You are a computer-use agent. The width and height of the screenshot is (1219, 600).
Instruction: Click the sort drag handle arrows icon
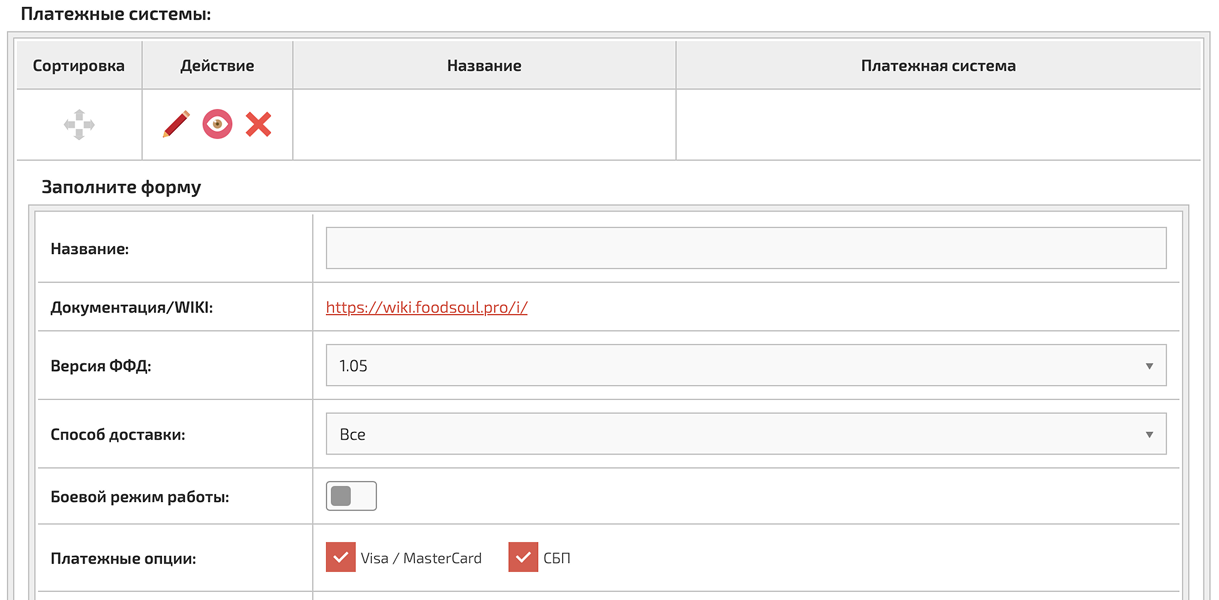coord(79,125)
